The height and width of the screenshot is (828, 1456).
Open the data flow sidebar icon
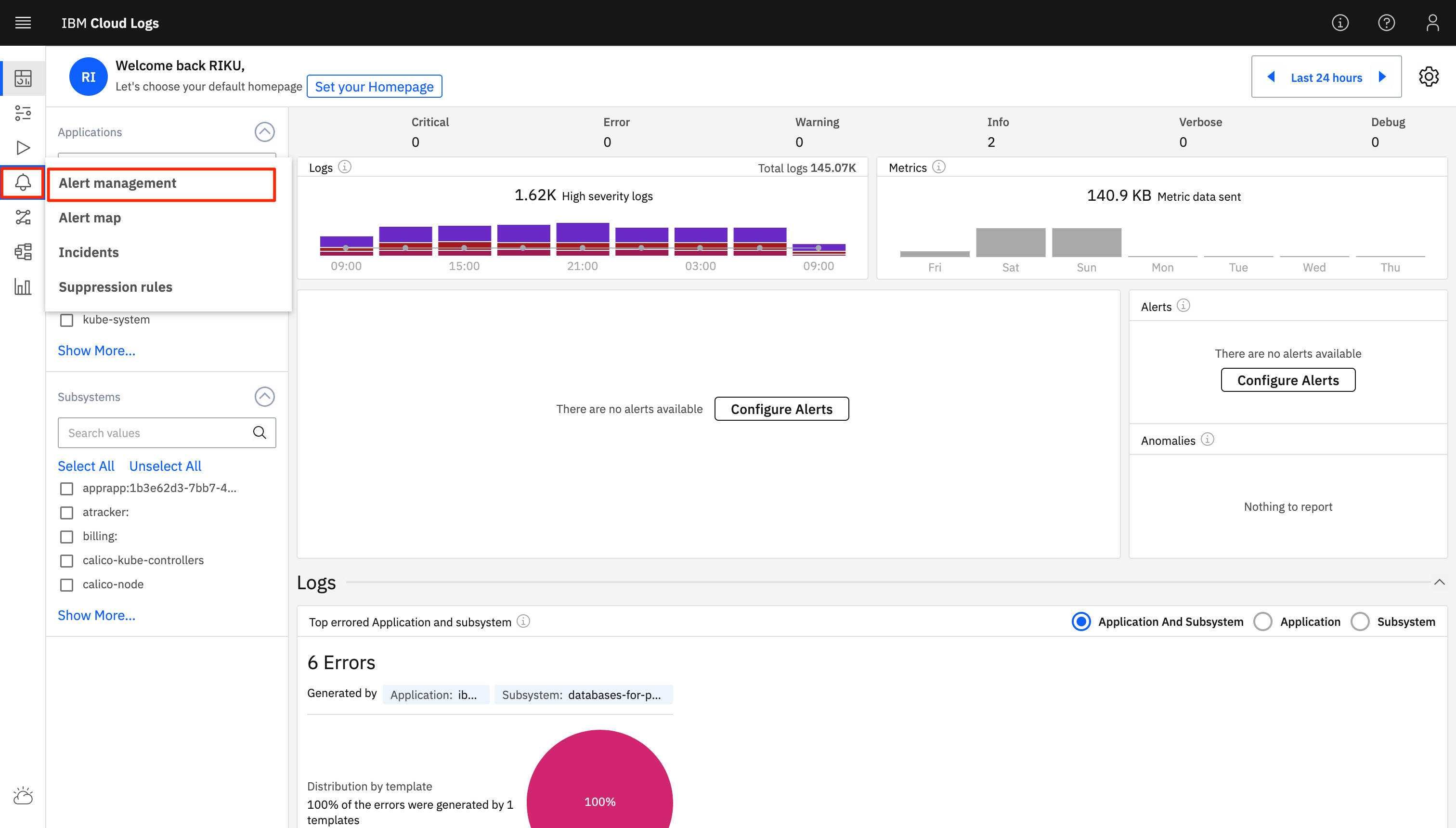point(23,217)
